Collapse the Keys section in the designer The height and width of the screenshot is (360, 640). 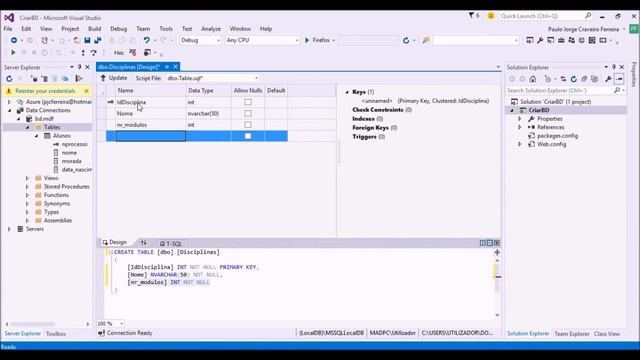[347, 92]
